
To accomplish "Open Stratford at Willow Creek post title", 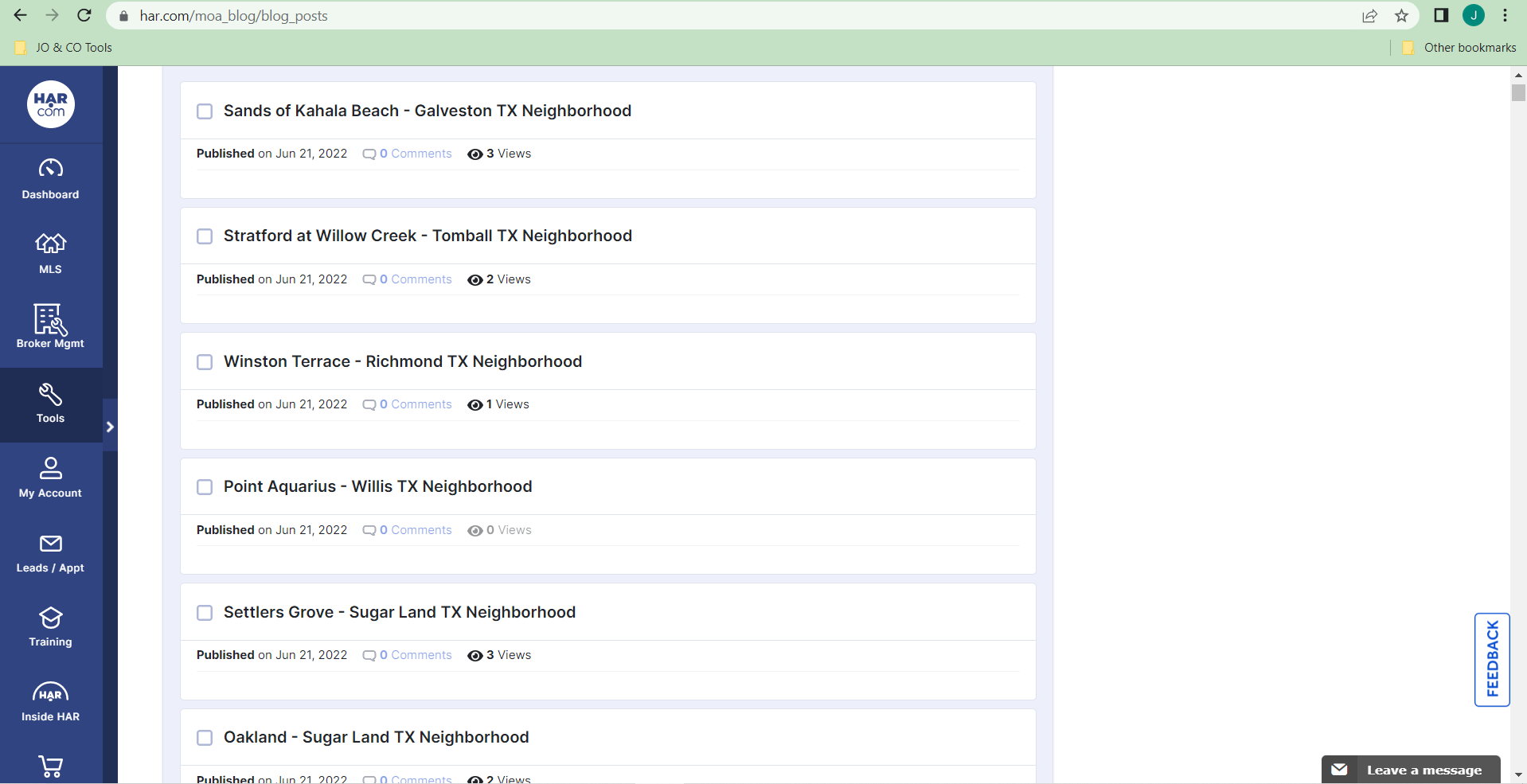I will point(428,236).
